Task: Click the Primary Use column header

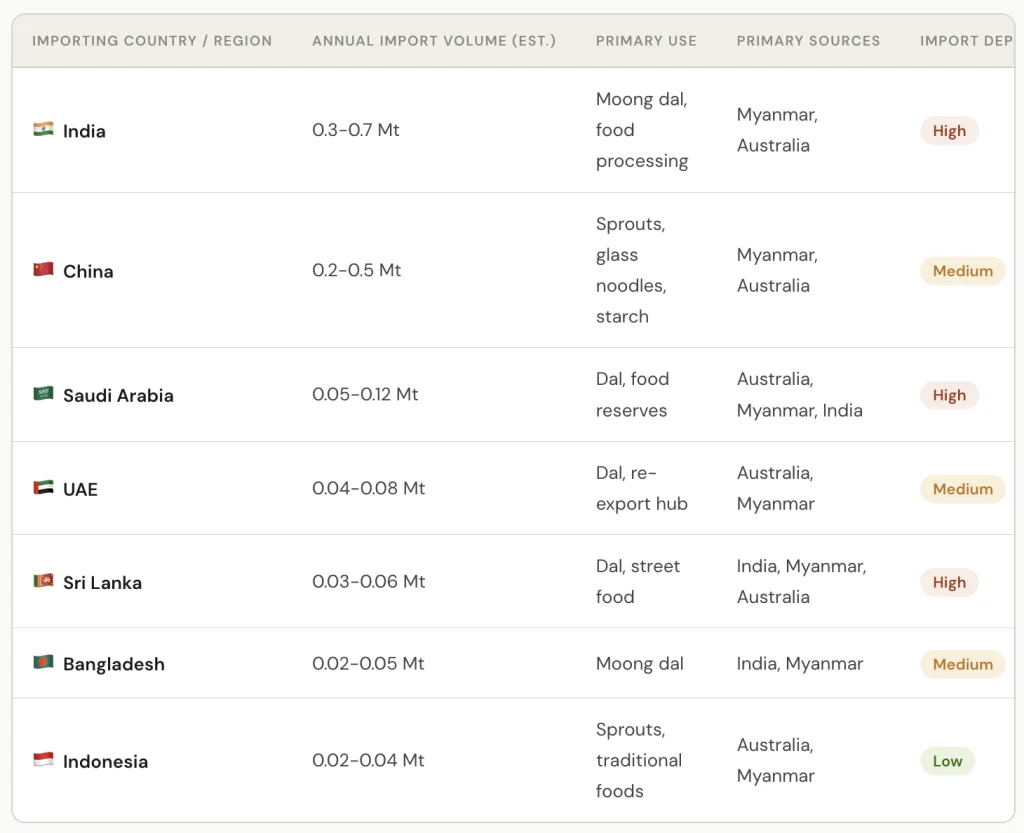Action: (646, 40)
